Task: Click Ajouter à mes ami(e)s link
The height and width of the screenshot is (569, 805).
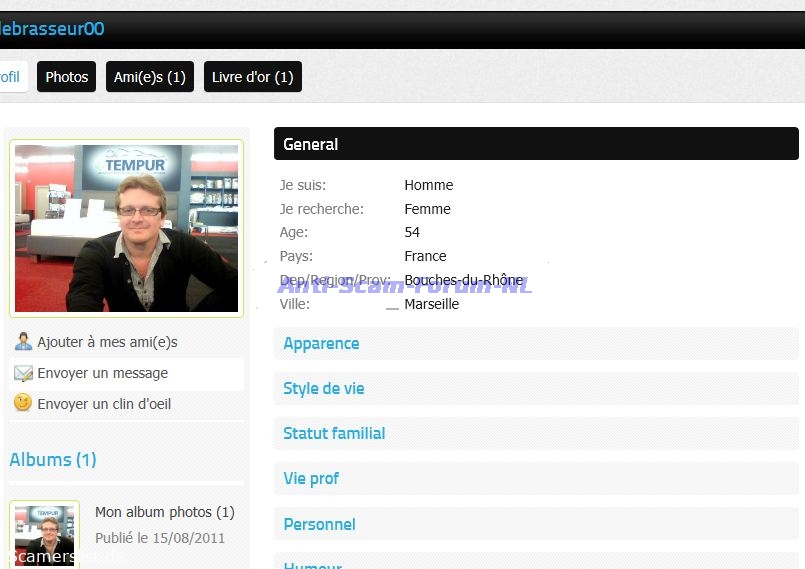Action: [x=107, y=342]
